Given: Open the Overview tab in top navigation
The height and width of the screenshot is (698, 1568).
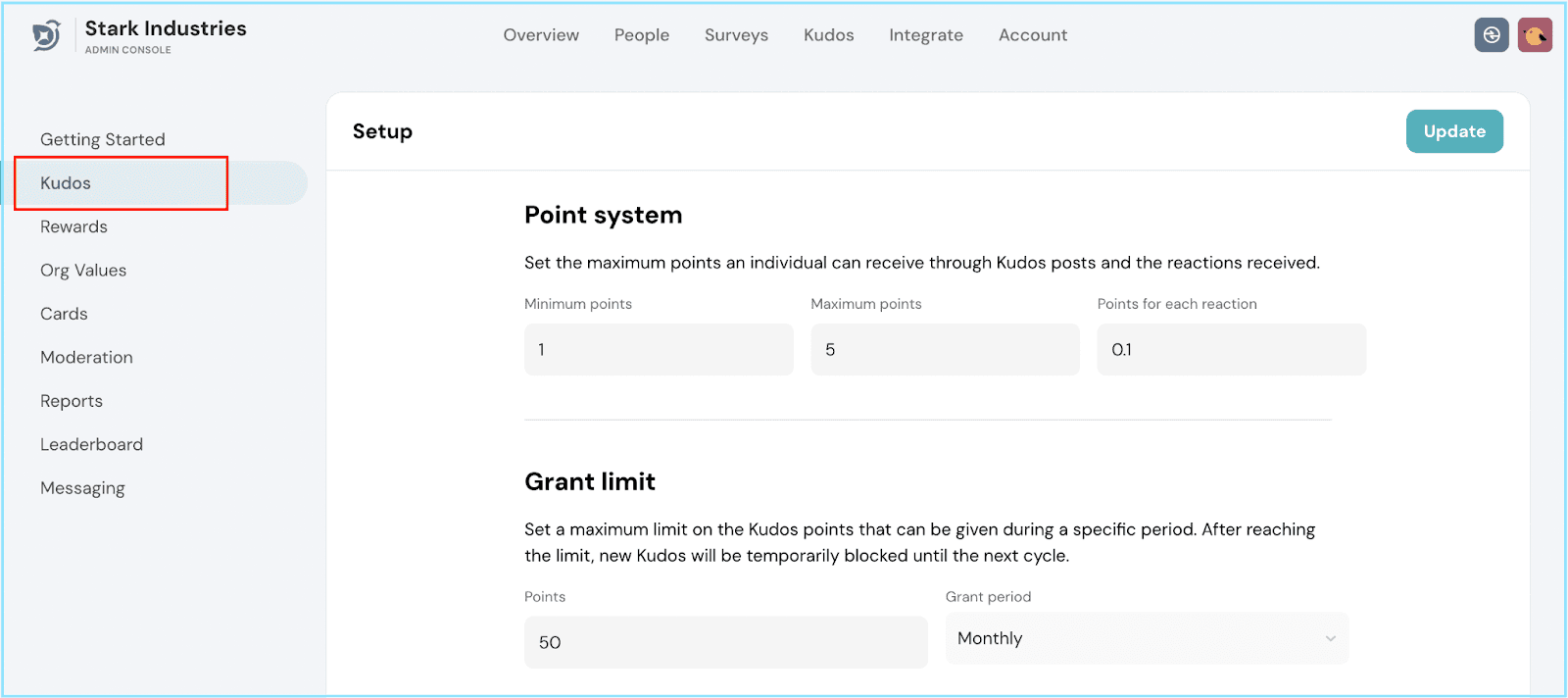Looking at the screenshot, I should coord(541,35).
